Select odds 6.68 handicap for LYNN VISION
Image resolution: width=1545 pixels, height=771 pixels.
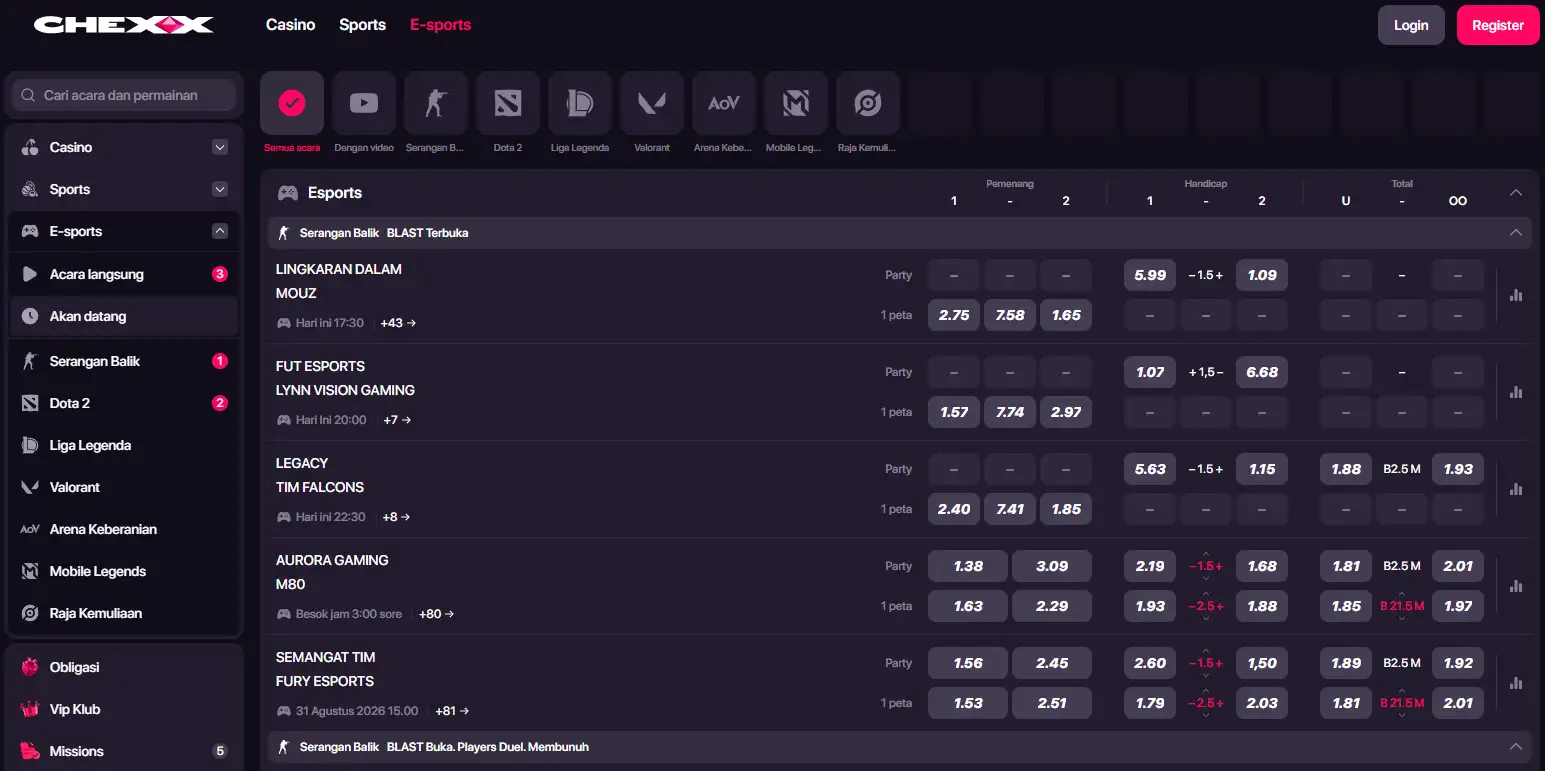(1262, 372)
